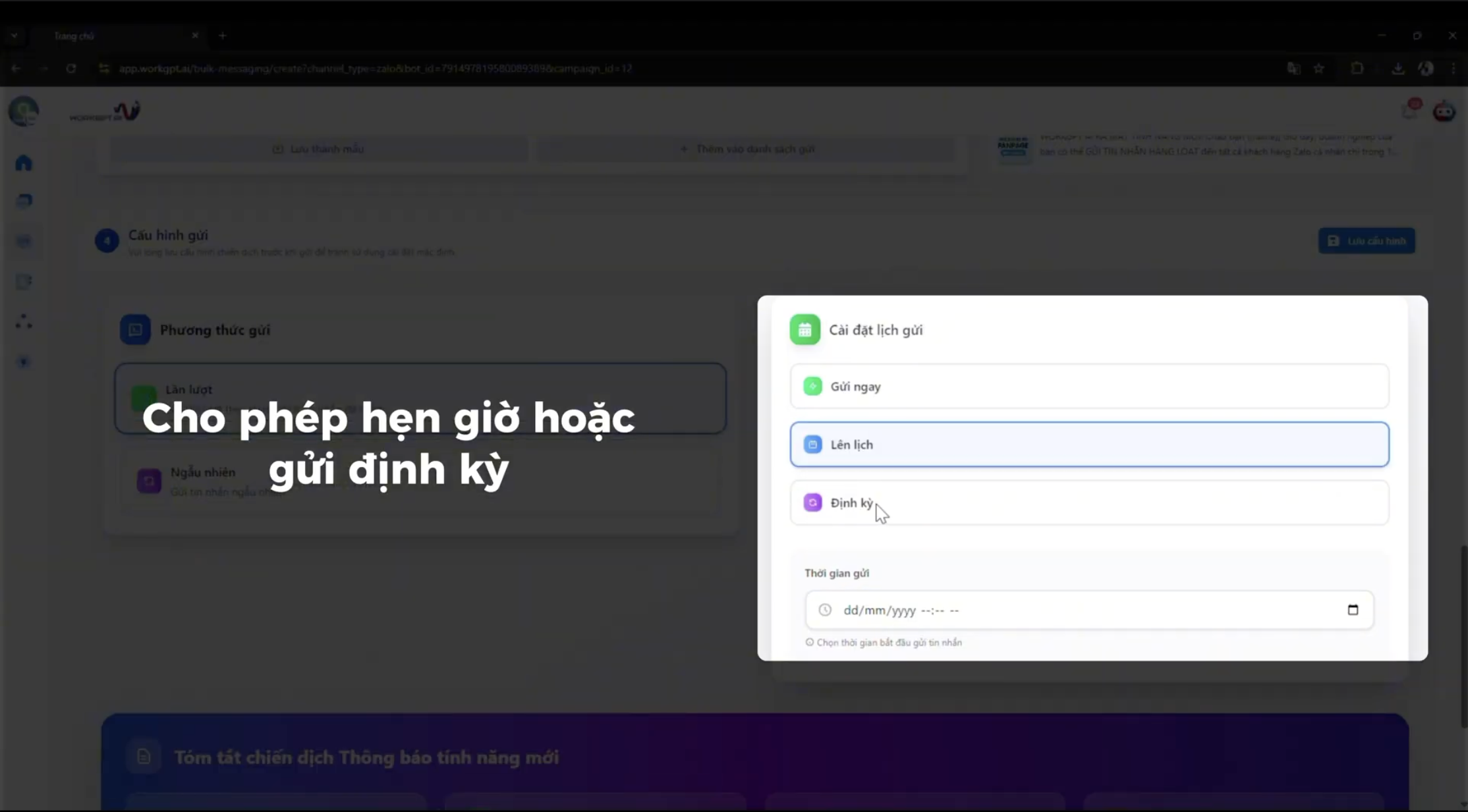Open browser downloads icon
The width and height of the screenshot is (1468, 812).
click(x=1398, y=68)
